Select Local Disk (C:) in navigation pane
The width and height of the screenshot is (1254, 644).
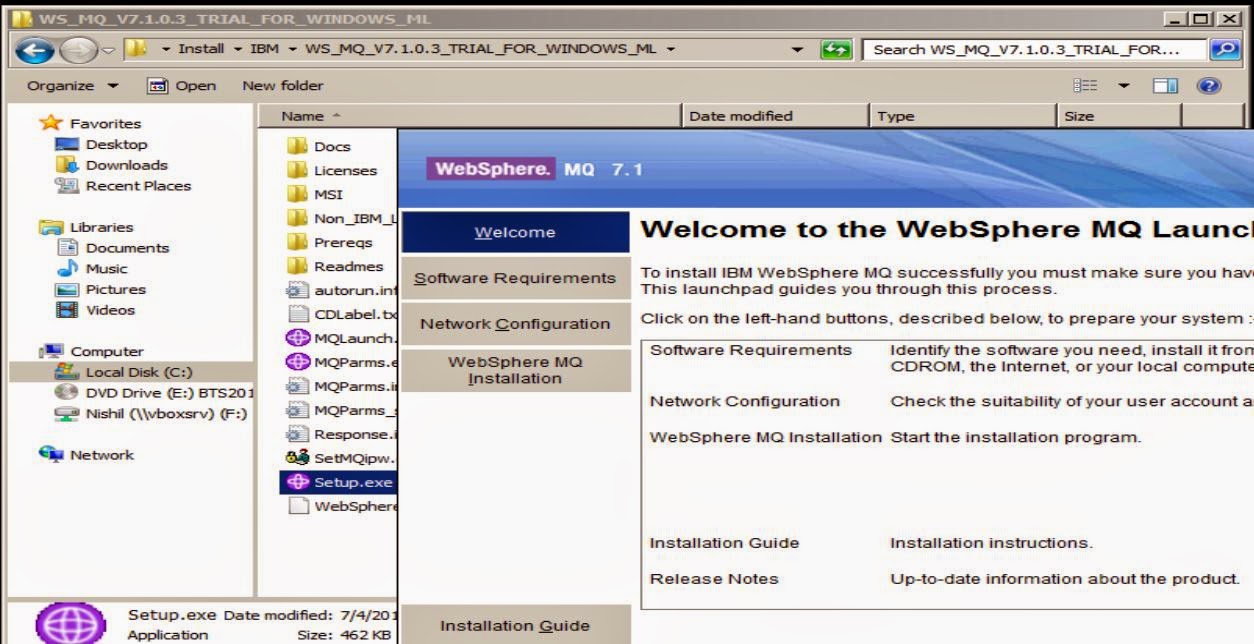click(x=138, y=372)
